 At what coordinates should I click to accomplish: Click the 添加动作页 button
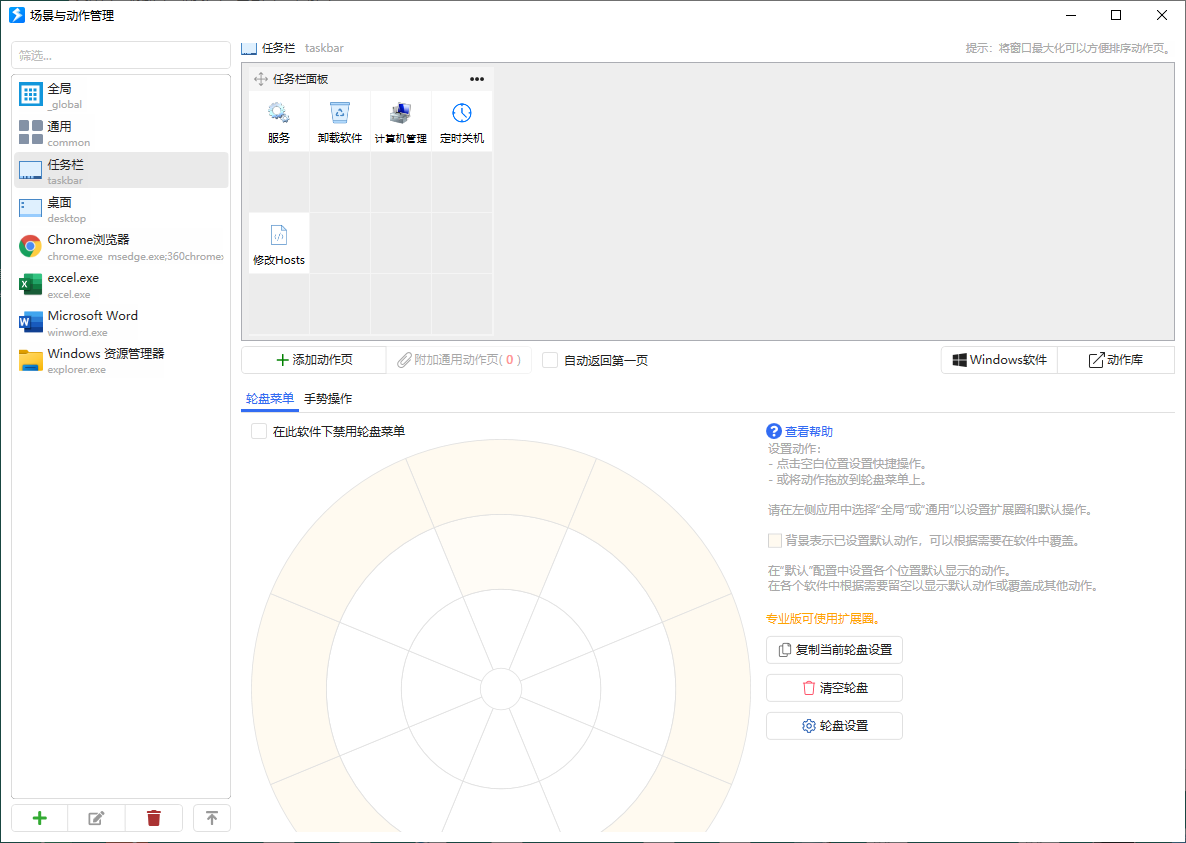pyautogui.click(x=313, y=360)
